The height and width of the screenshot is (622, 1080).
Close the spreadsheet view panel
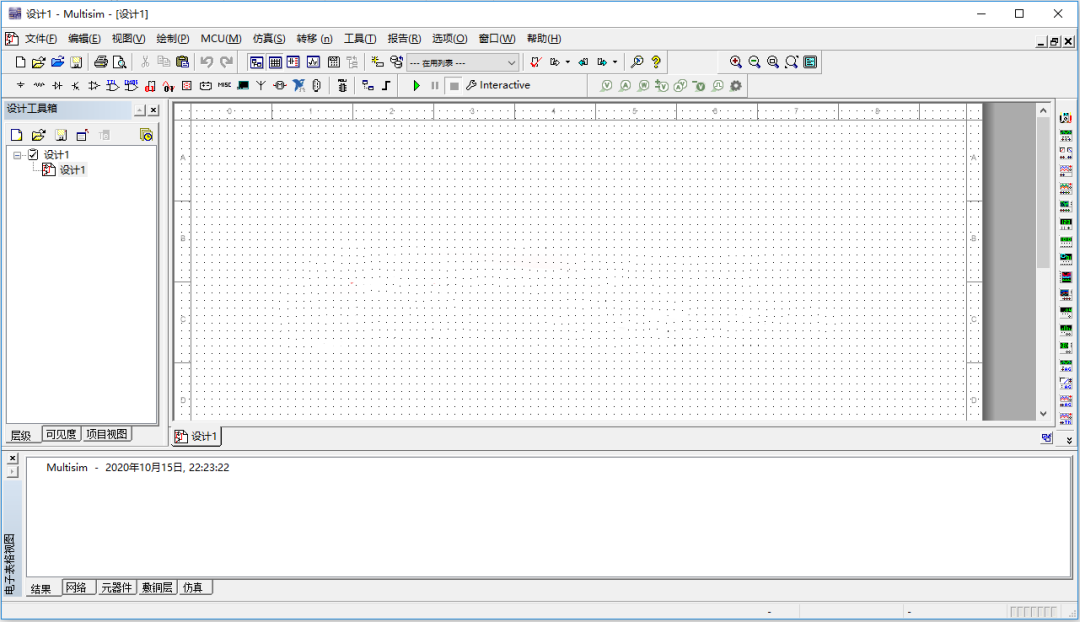tap(12, 458)
